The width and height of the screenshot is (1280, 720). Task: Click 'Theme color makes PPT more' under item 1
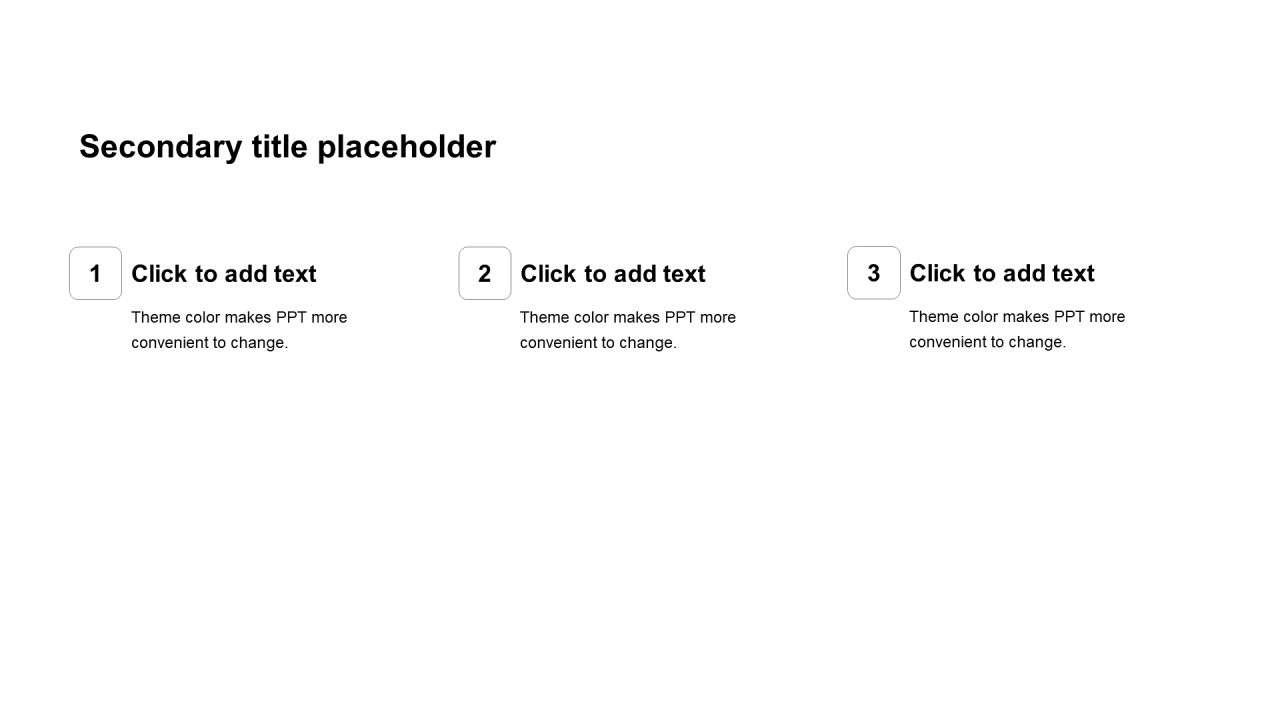pos(239,318)
